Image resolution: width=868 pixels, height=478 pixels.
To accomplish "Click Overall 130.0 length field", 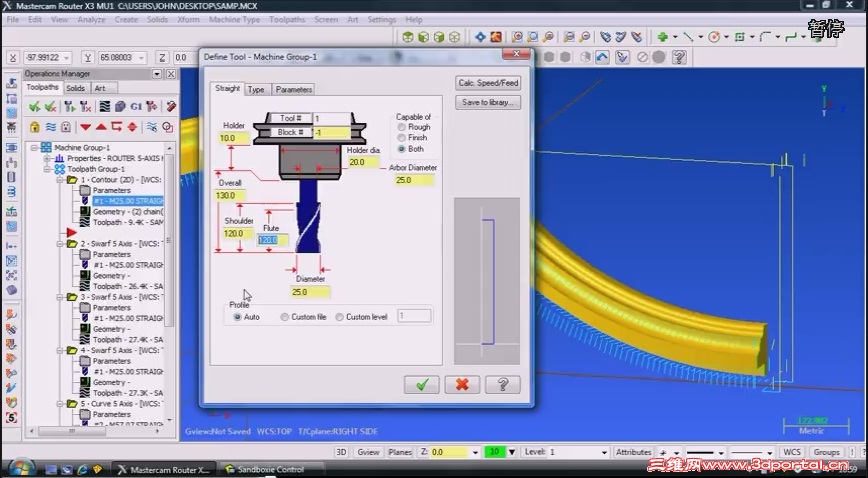I will [230, 196].
